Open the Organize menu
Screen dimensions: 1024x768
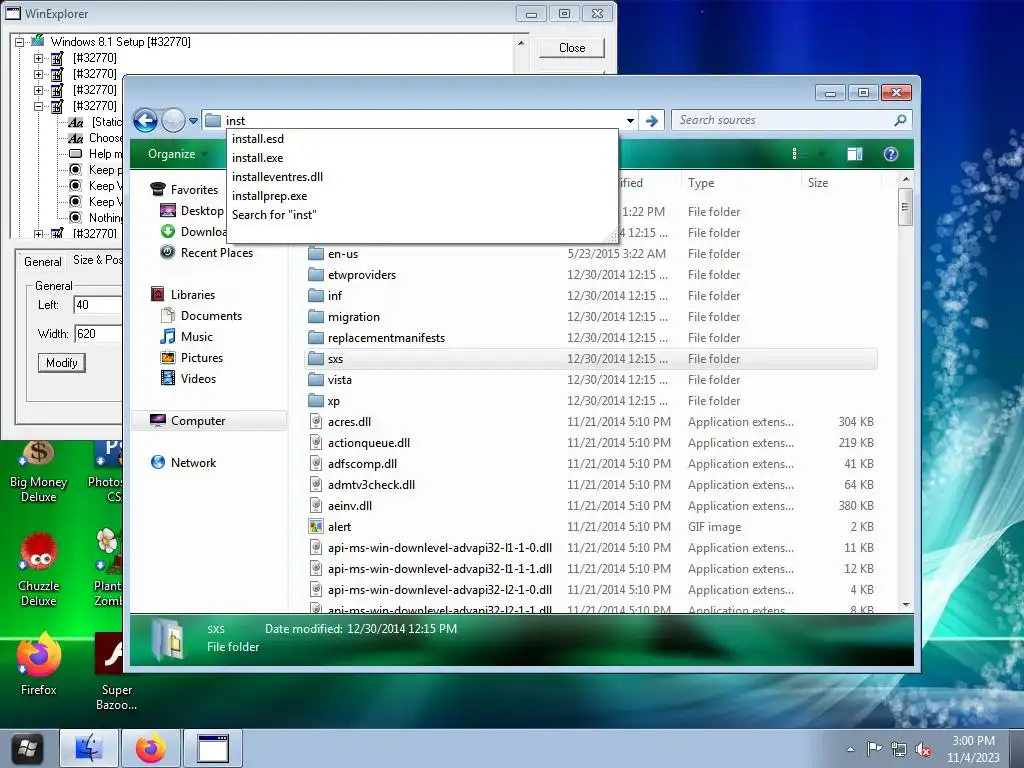click(x=177, y=154)
